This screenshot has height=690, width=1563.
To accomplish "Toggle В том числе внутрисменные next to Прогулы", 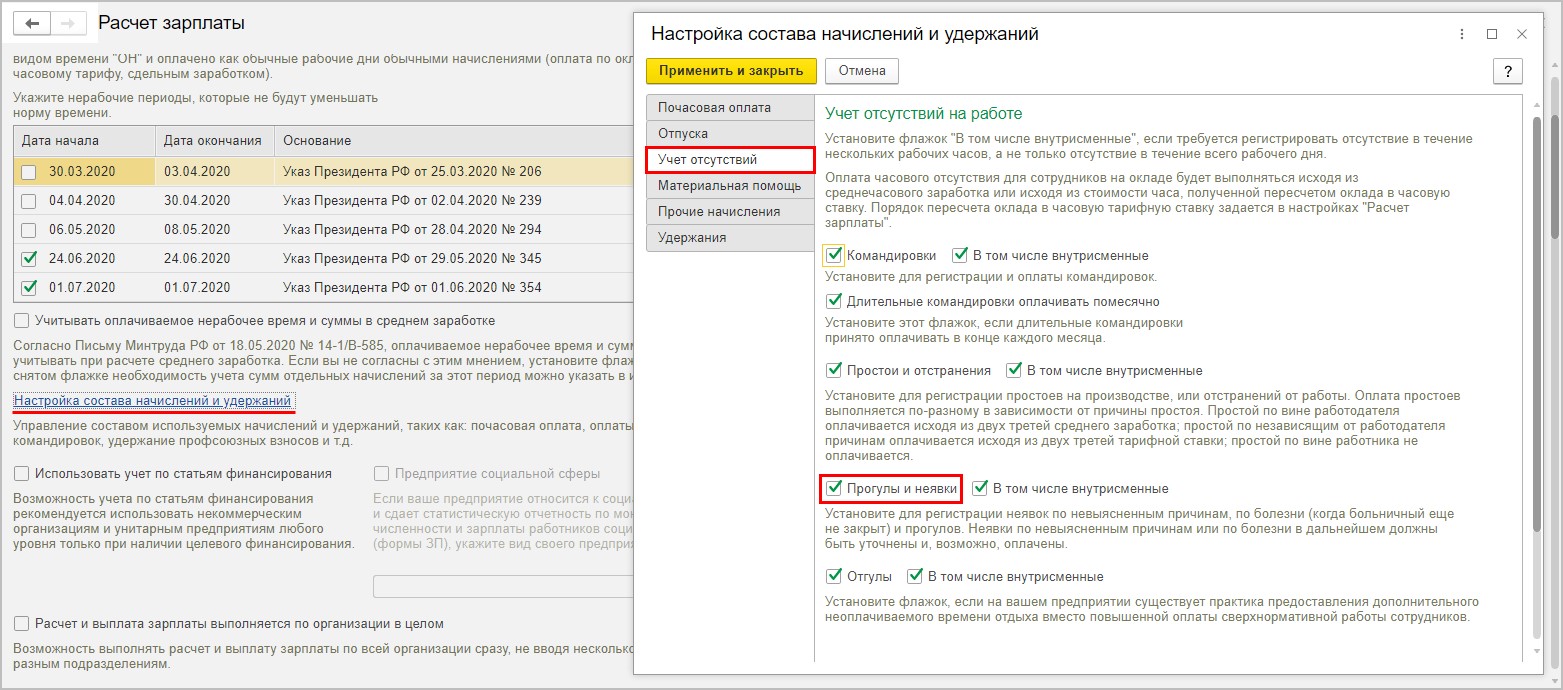I will coord(981,488).
